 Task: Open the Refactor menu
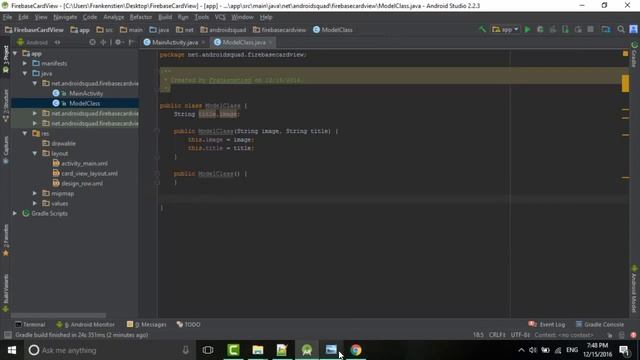(141, 17)
